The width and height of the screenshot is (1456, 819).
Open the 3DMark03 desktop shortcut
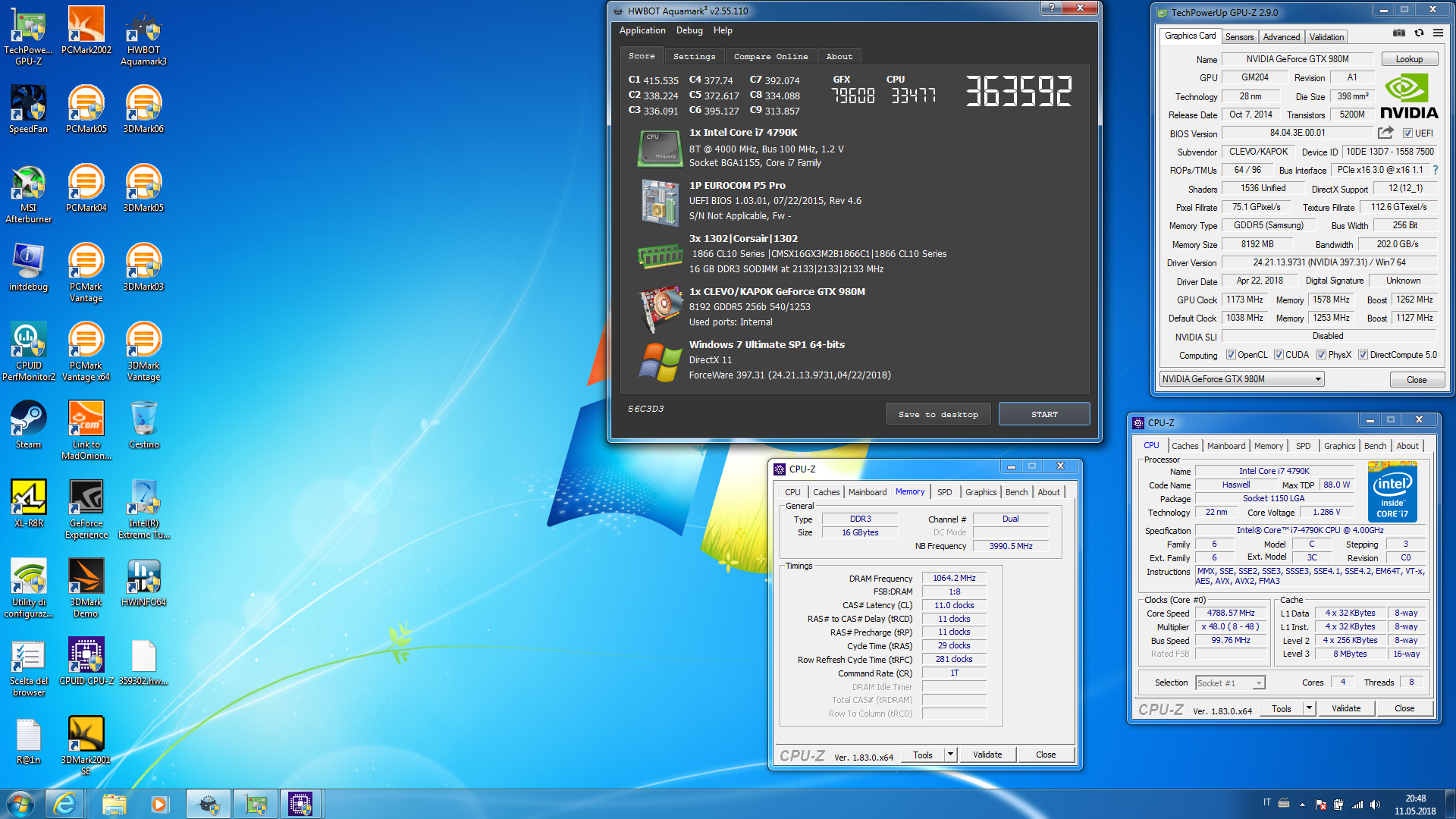point(143,267)
